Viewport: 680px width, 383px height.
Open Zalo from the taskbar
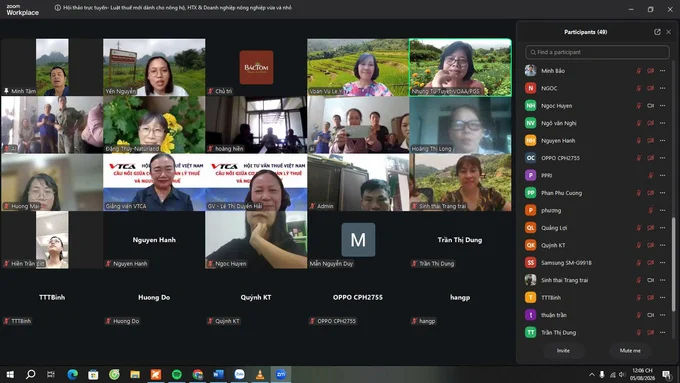(x=239, y=374)
